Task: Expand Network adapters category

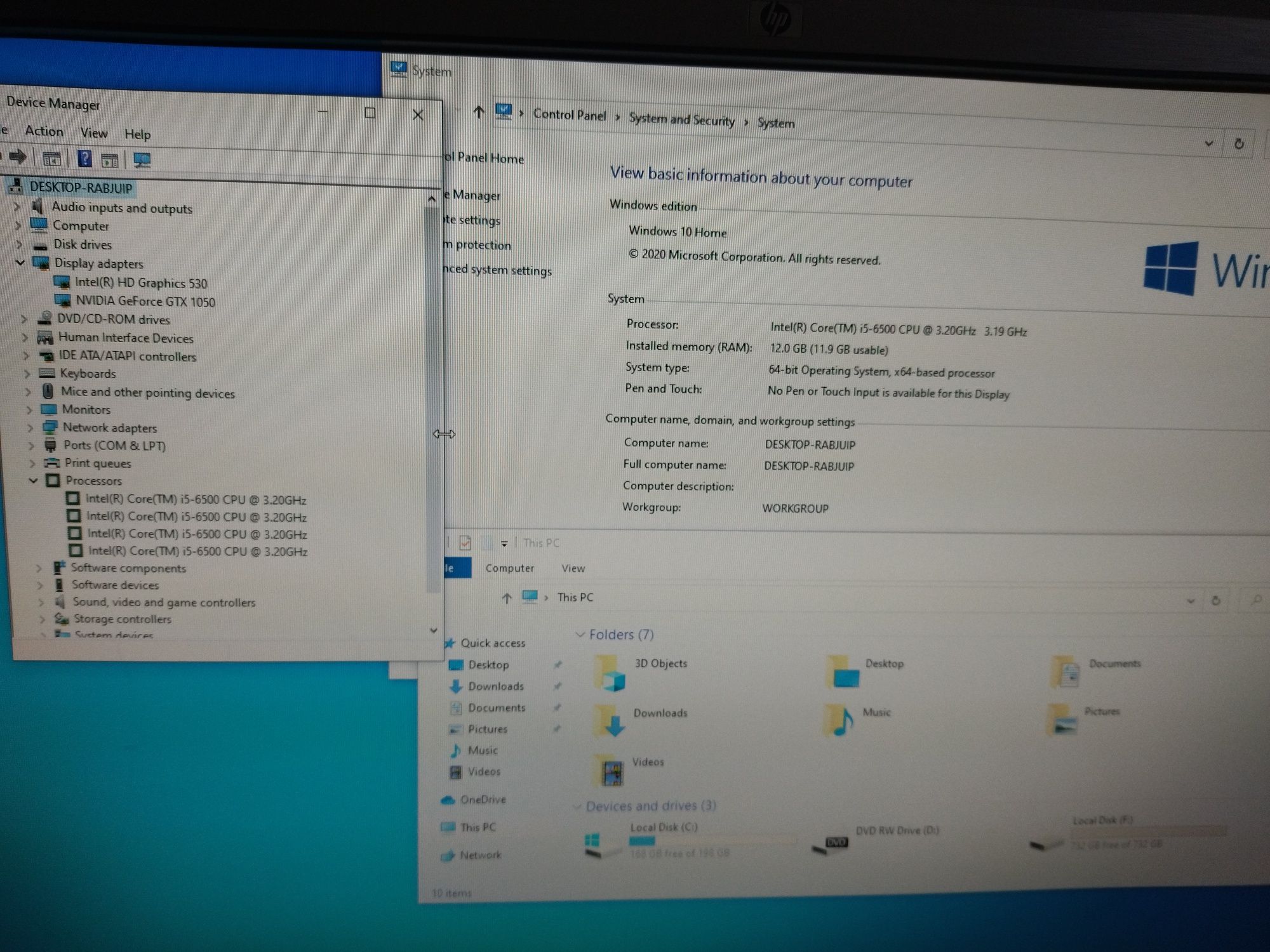Action: [x=30, y=428]
